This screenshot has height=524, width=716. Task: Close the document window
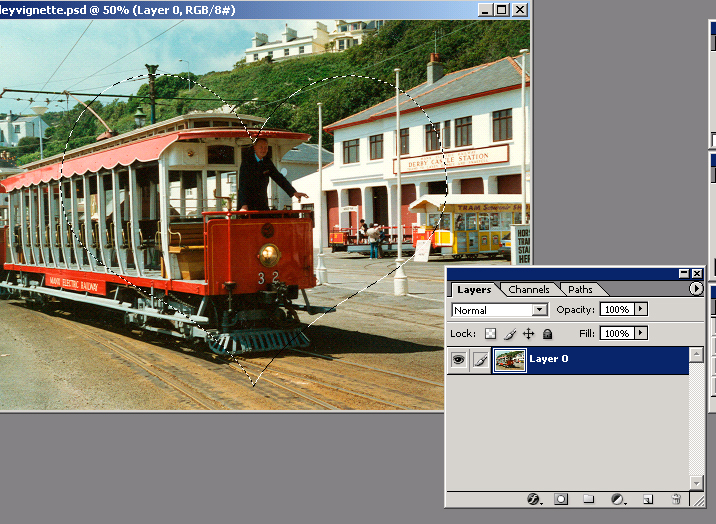tap(520, 10)
